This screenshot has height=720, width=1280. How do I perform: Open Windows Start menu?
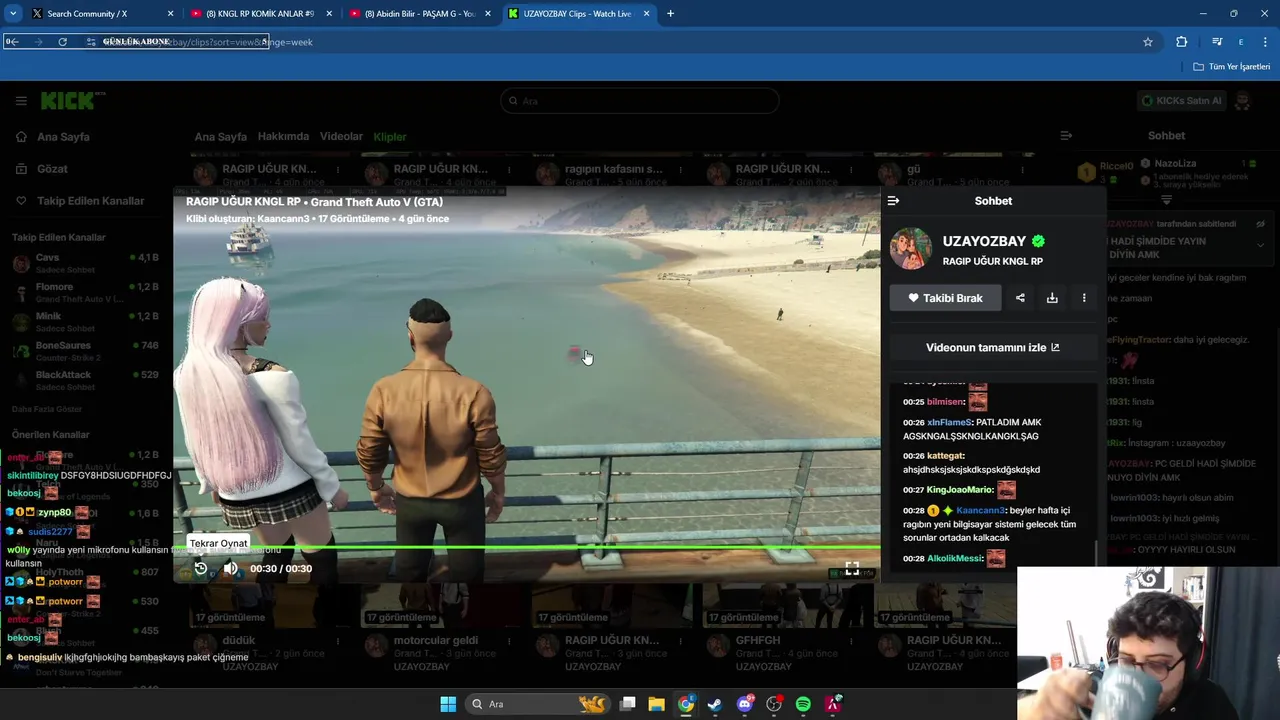coord(448,704)
